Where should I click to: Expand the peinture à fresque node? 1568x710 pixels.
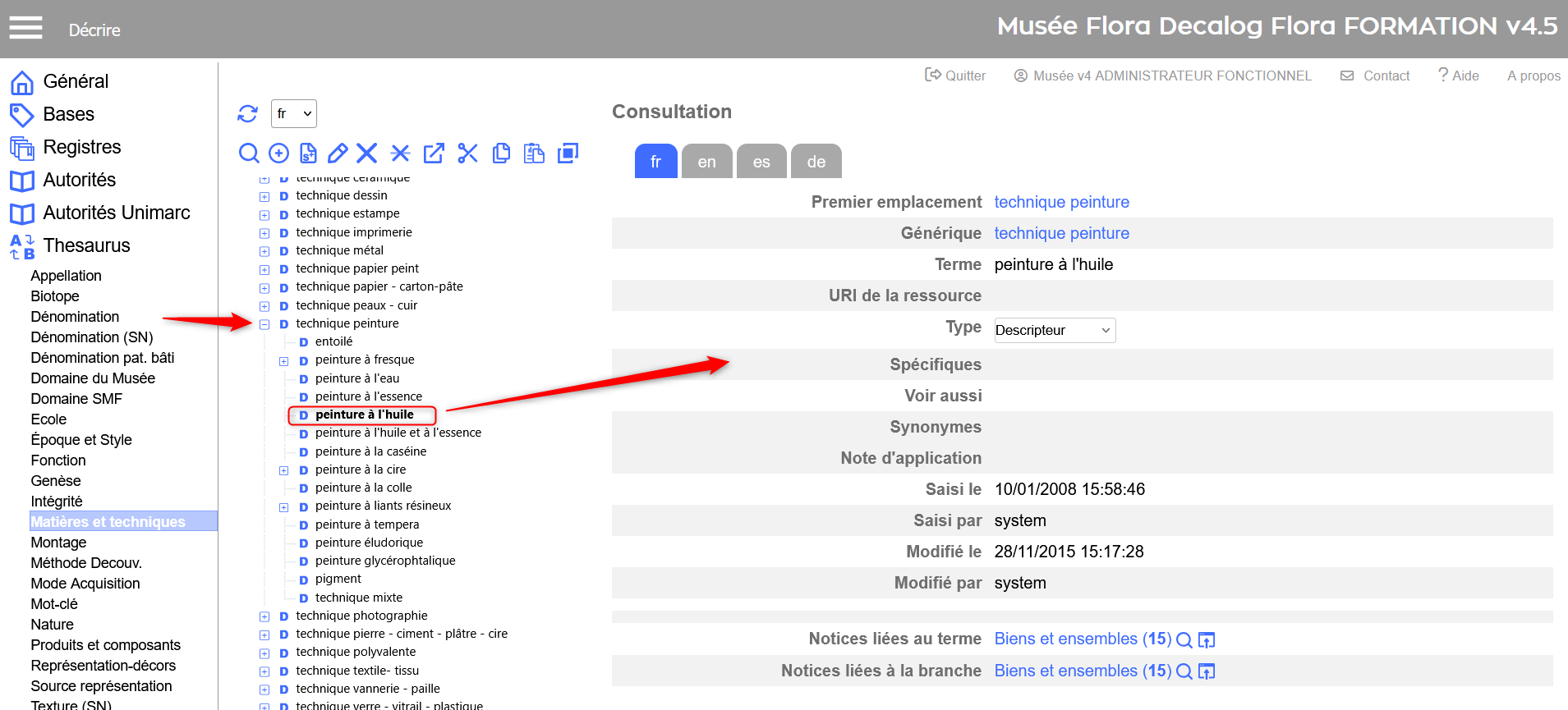pyautogui.click(x=283, y=361)
